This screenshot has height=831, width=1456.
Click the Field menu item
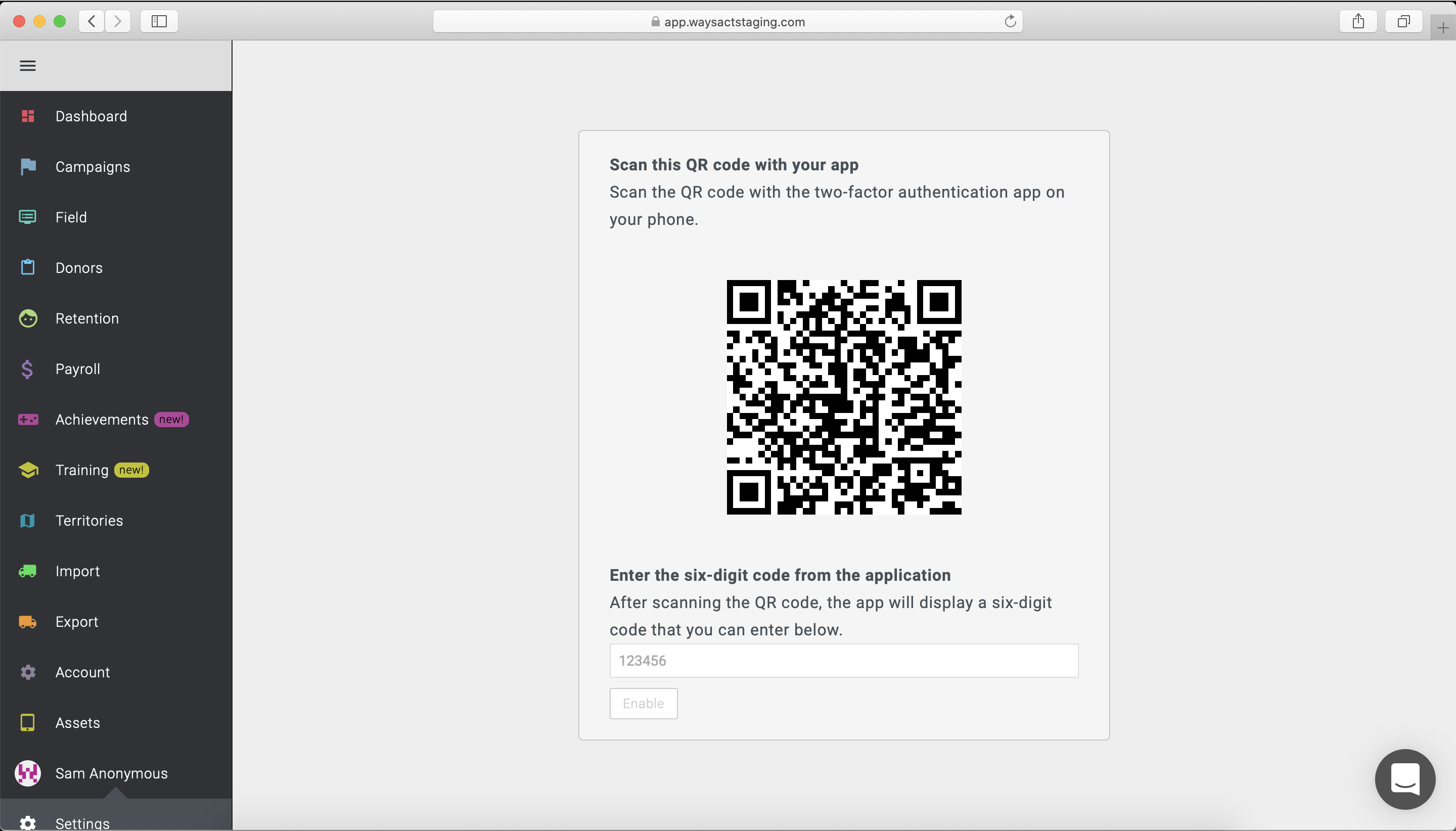coord(71,217)
